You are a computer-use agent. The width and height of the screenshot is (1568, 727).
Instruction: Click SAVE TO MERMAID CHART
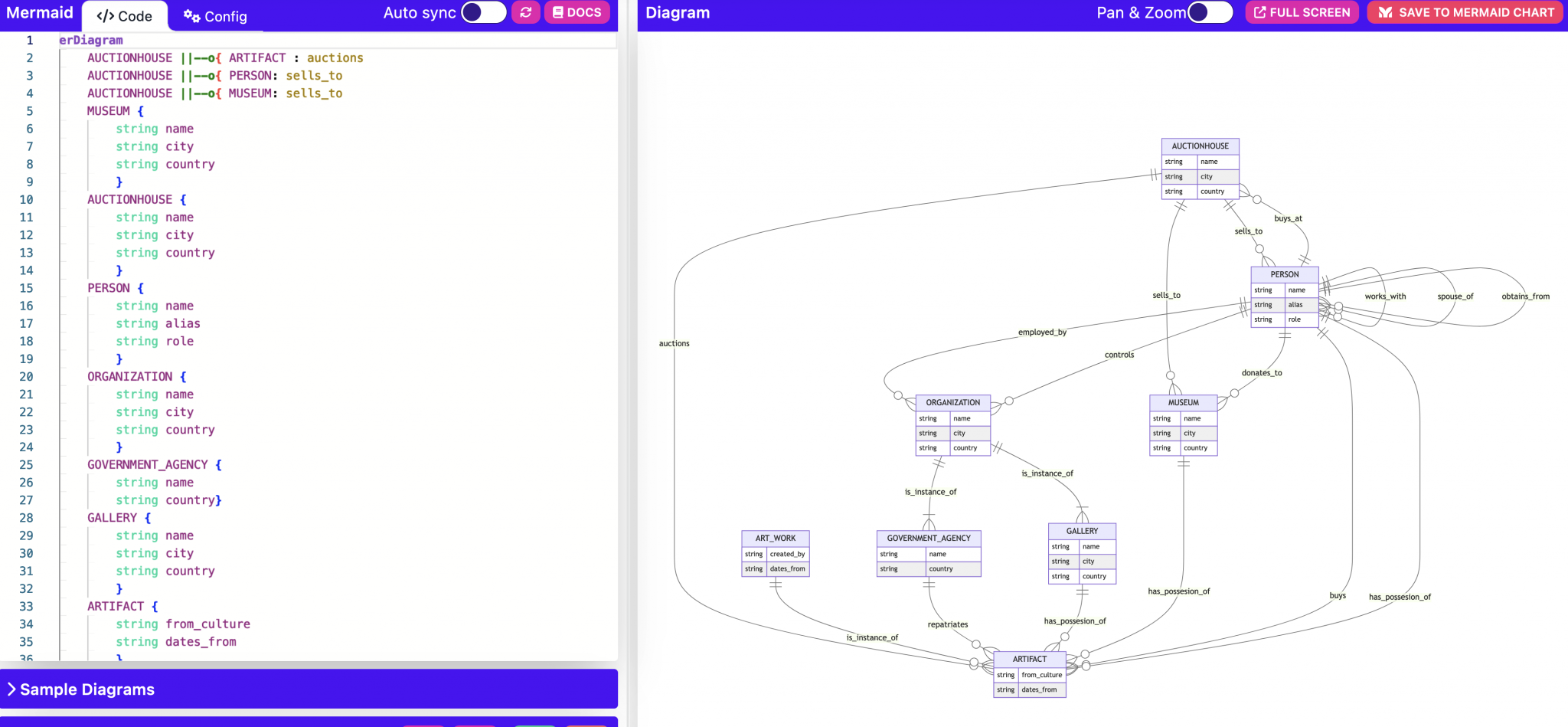point(1465,12)
